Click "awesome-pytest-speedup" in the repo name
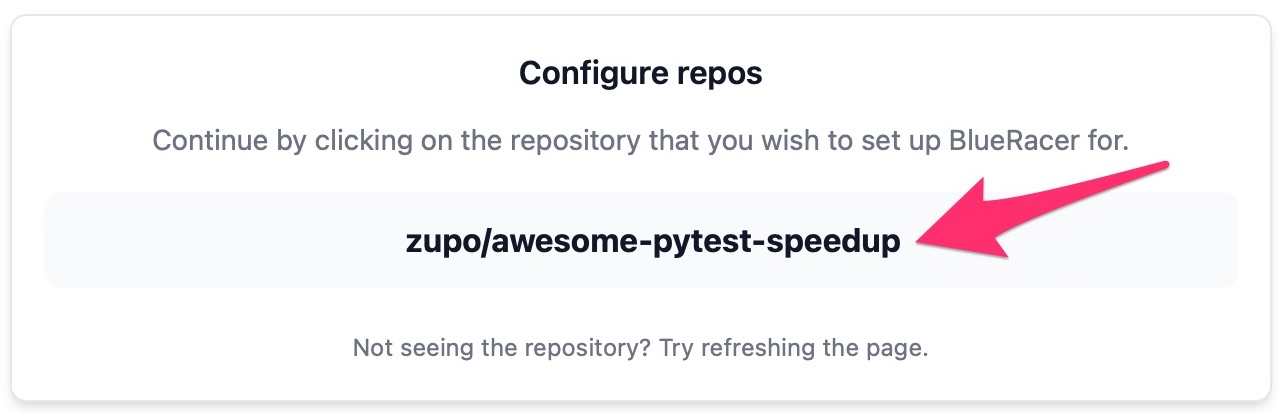 pyautogui.click(x=692, y=241)
